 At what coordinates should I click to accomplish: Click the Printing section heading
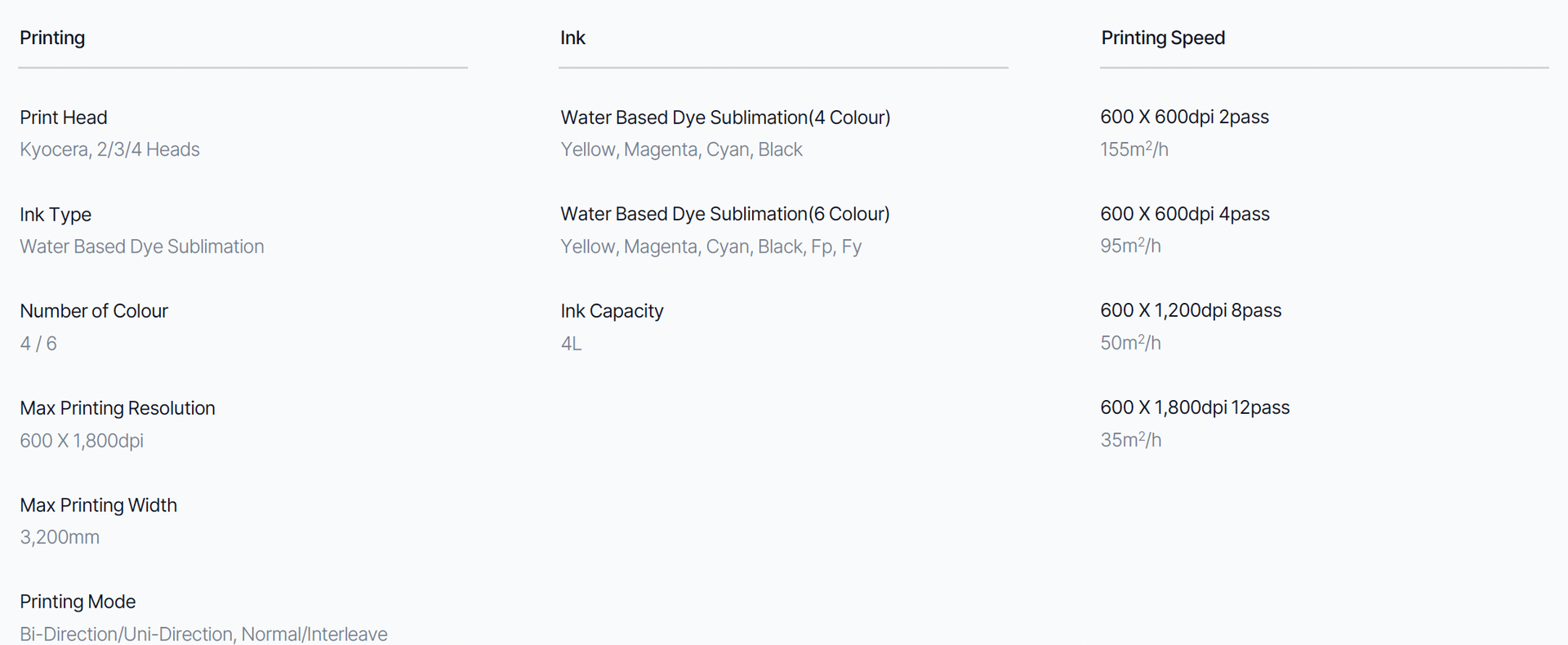pyautogui.click(x=52, y=38)
